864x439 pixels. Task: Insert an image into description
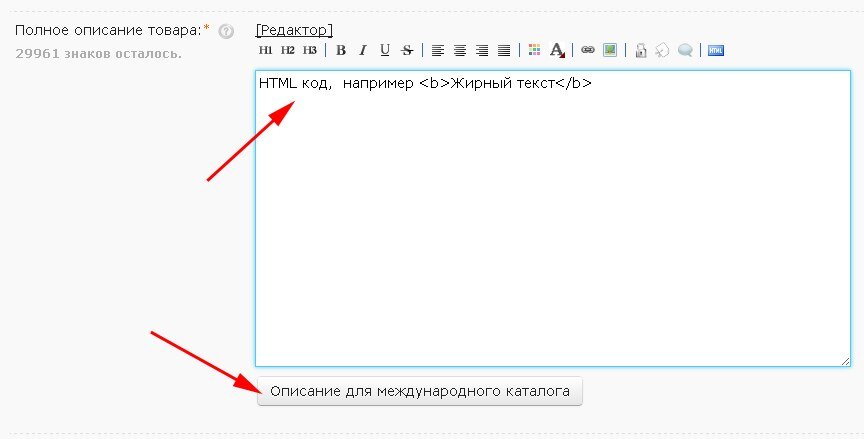[x=609, y=50]
